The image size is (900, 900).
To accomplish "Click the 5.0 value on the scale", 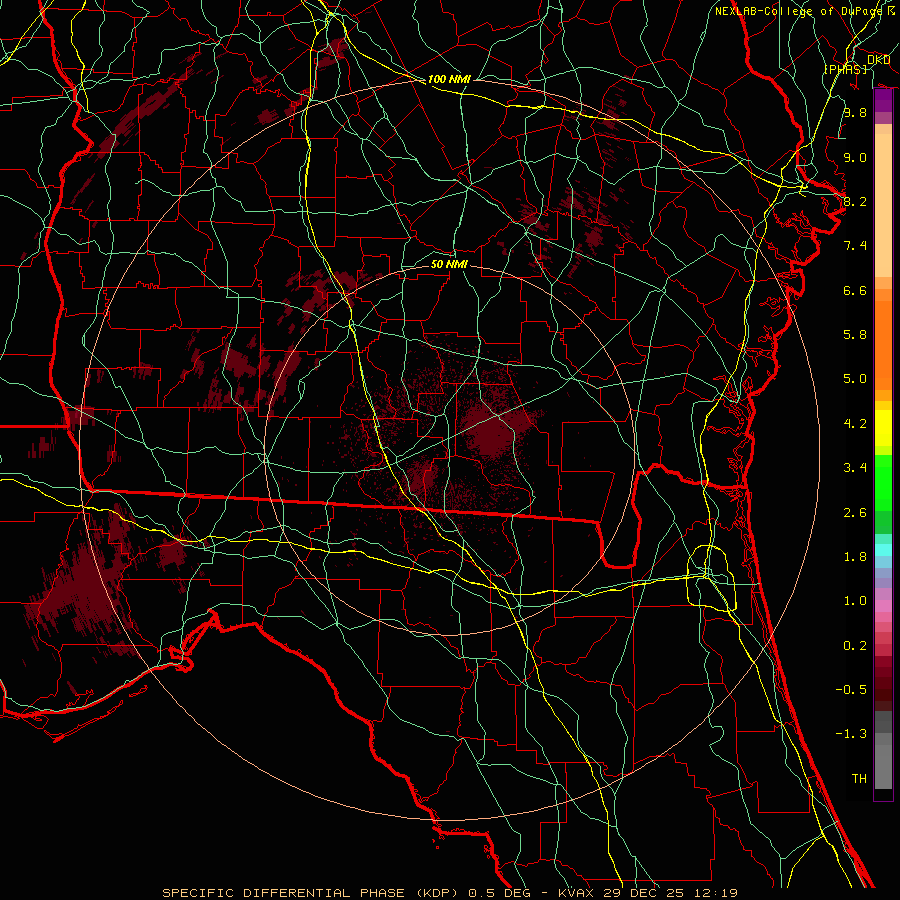I will coord(855,379).
